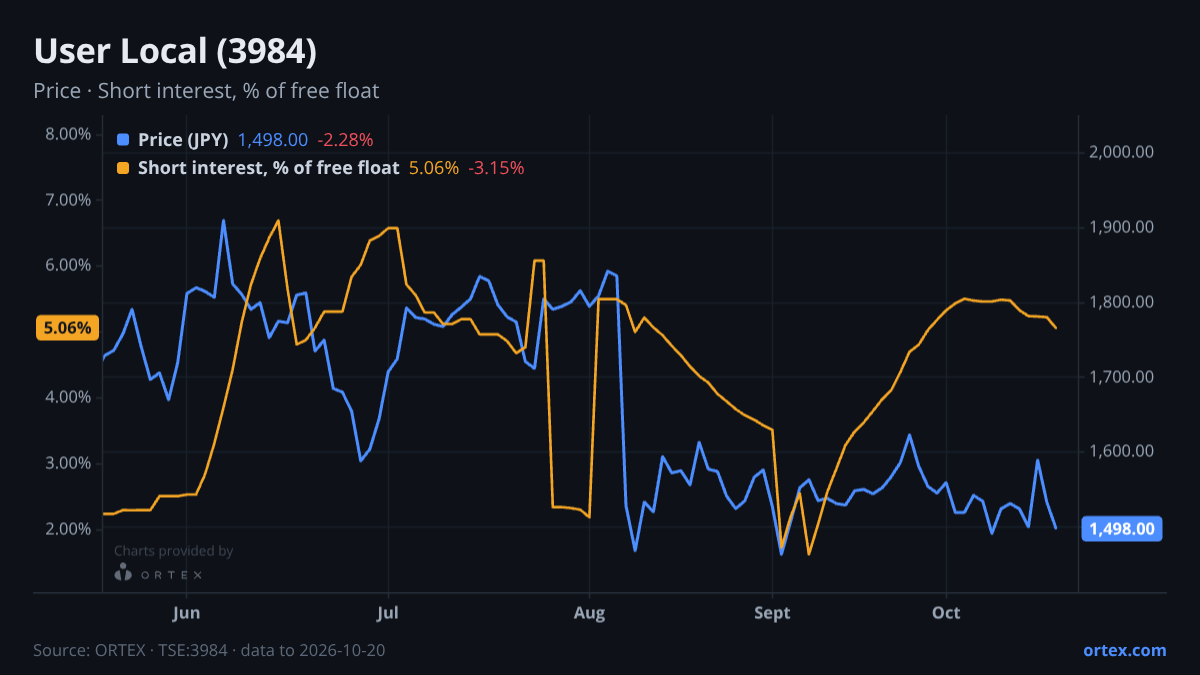Click the 'Jun' x-axis label
The width and height of the screenshot is (1200, 675).
[x=186, y=612]
